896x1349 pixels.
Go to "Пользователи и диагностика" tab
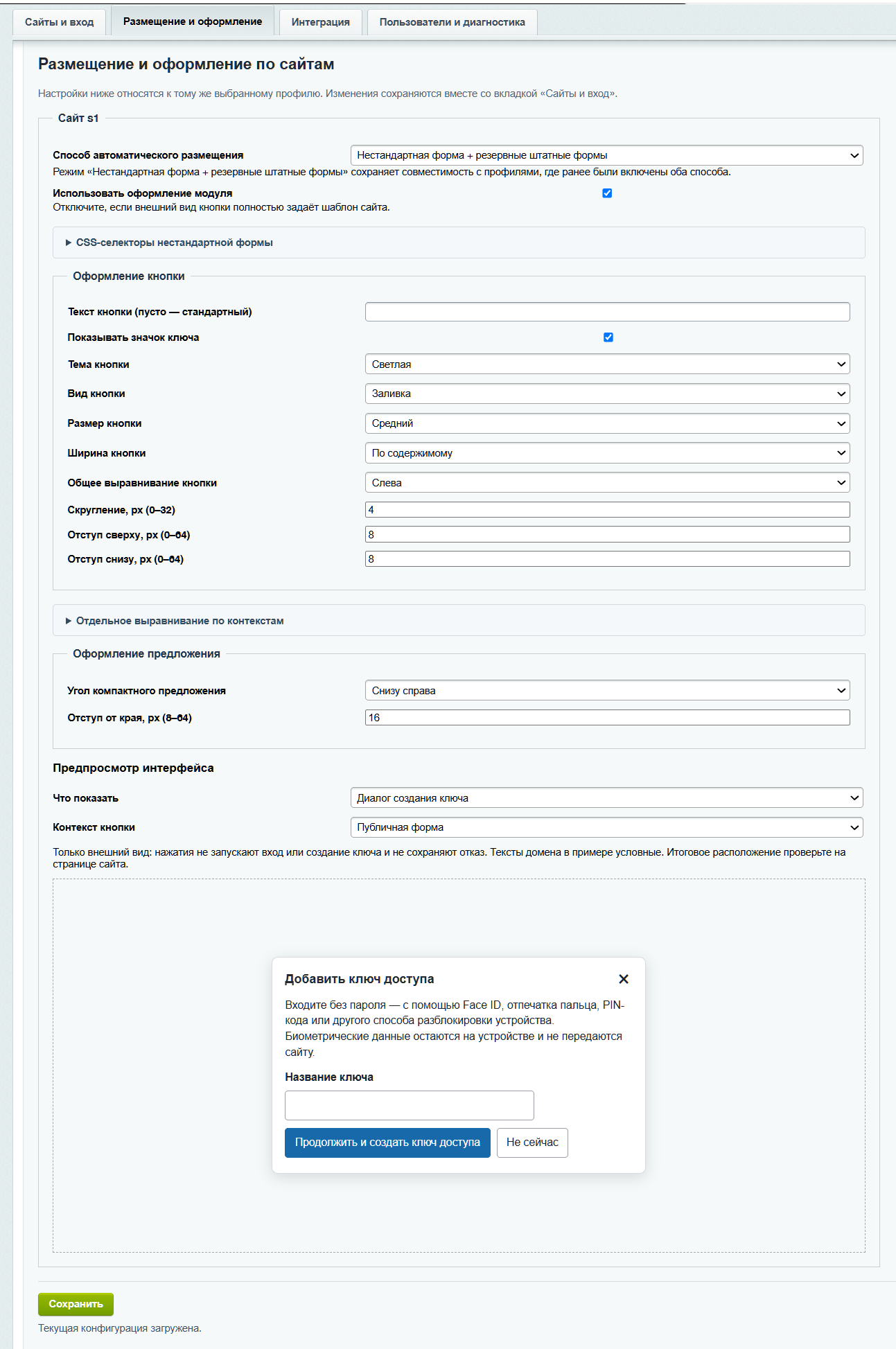(x=453, y=22)
